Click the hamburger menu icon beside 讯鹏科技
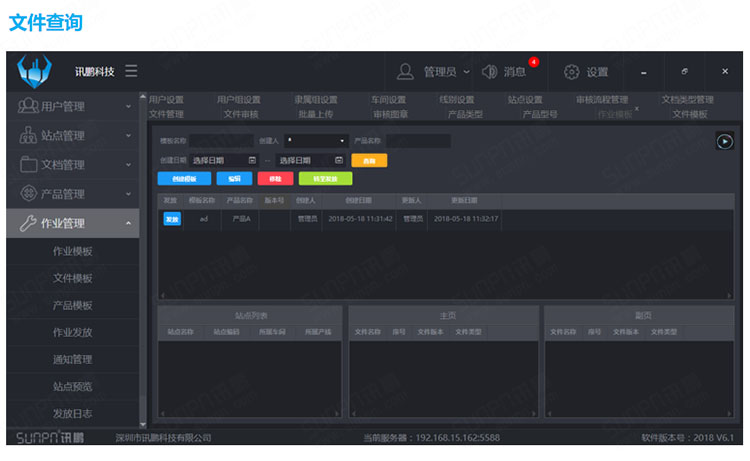Image resolution: width=750 pixels, height=461 pixels. (131, 72)
